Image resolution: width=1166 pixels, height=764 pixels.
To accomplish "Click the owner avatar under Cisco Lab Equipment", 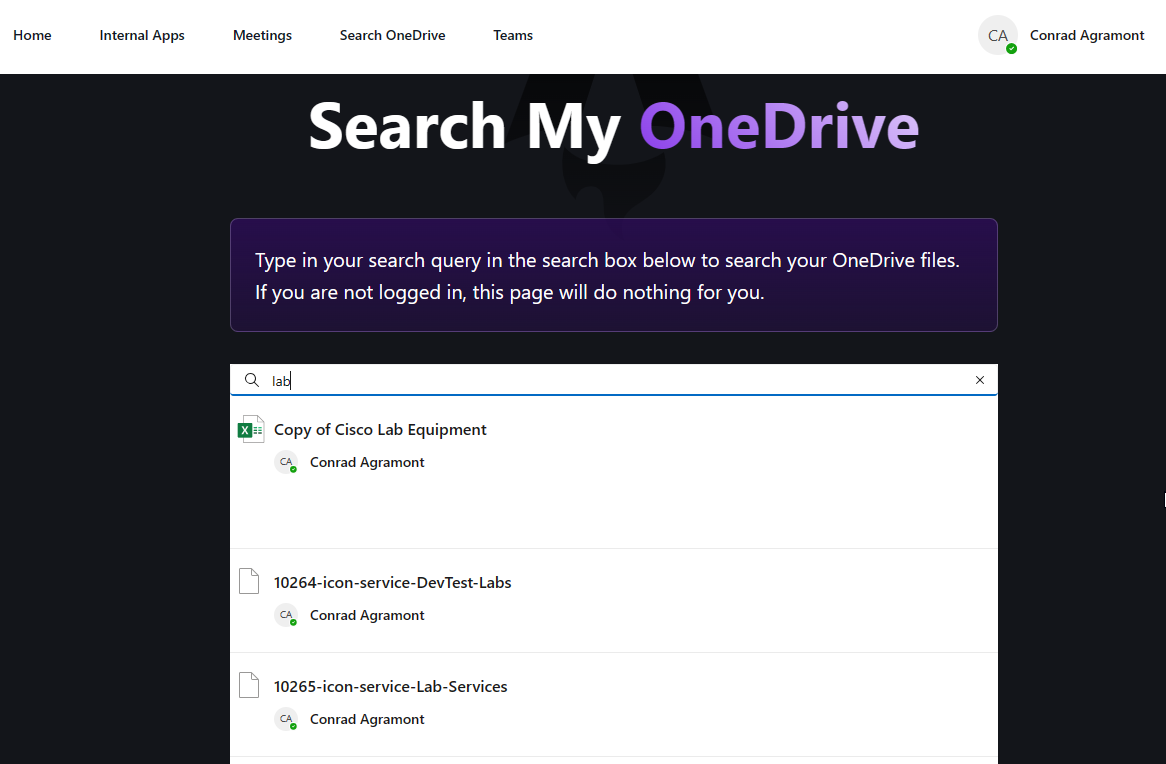I will click(286, 462).
